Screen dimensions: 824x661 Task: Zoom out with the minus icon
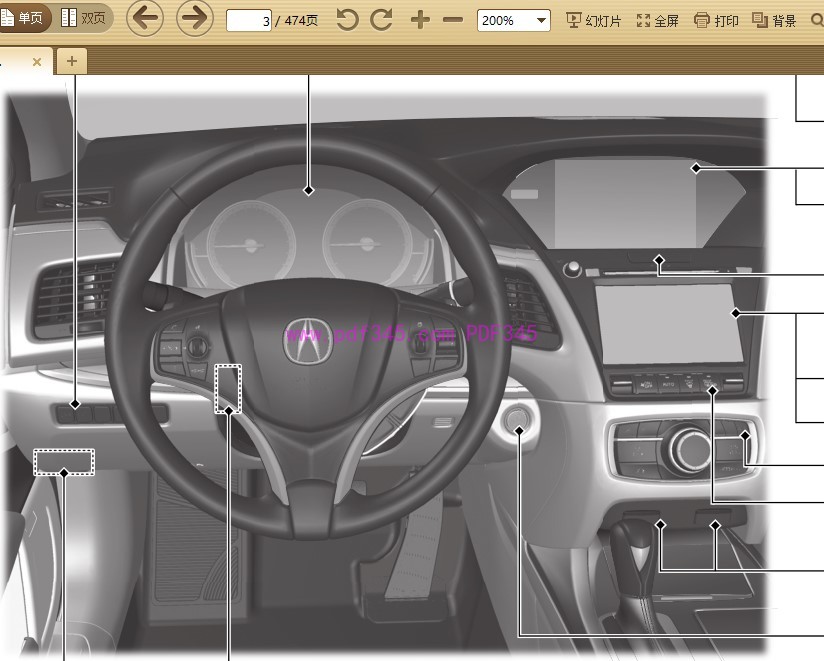click(x=453, y=20)
